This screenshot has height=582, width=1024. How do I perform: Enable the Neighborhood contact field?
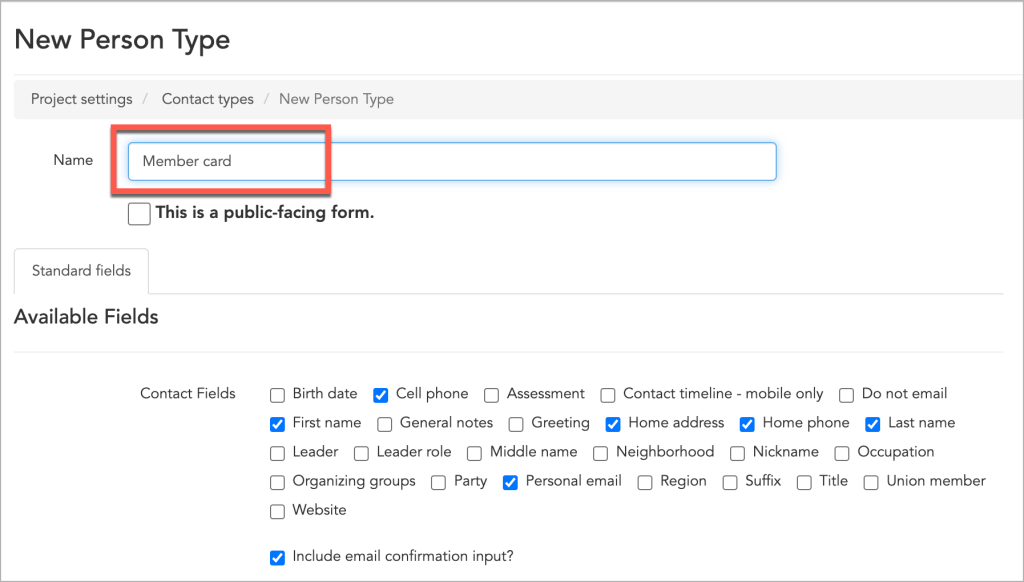click(600, 453)
